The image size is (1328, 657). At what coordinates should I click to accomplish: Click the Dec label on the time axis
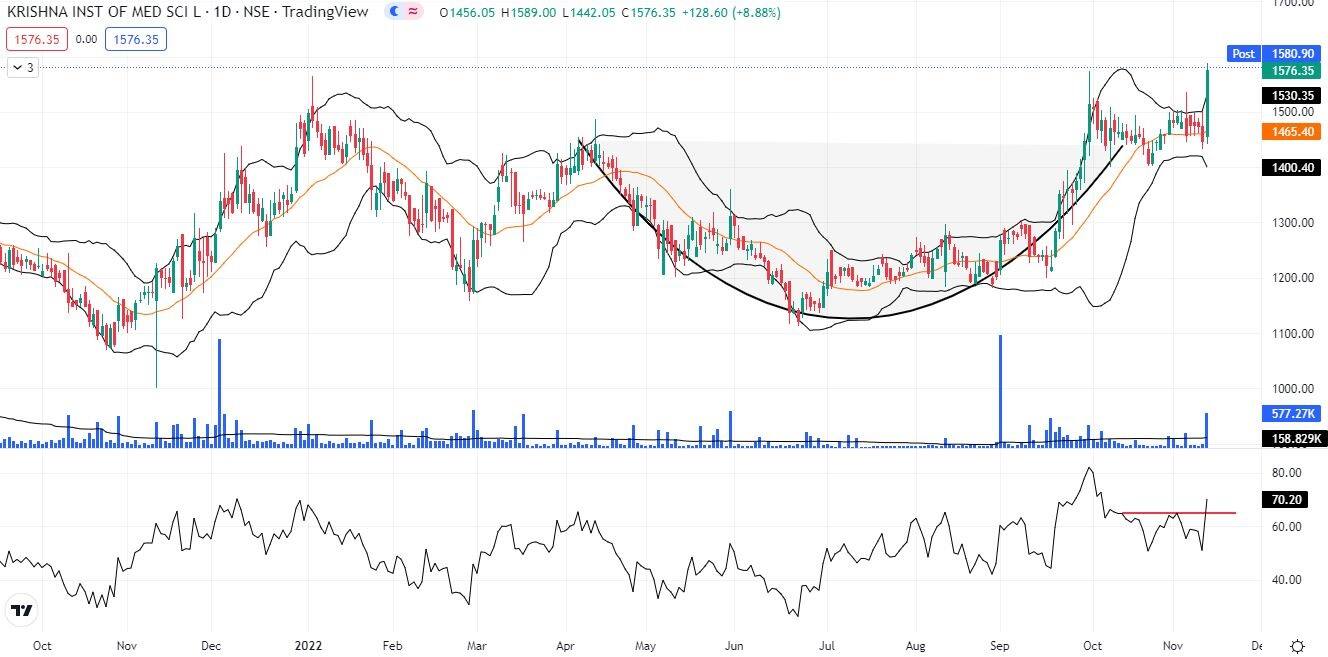point(211,645)
